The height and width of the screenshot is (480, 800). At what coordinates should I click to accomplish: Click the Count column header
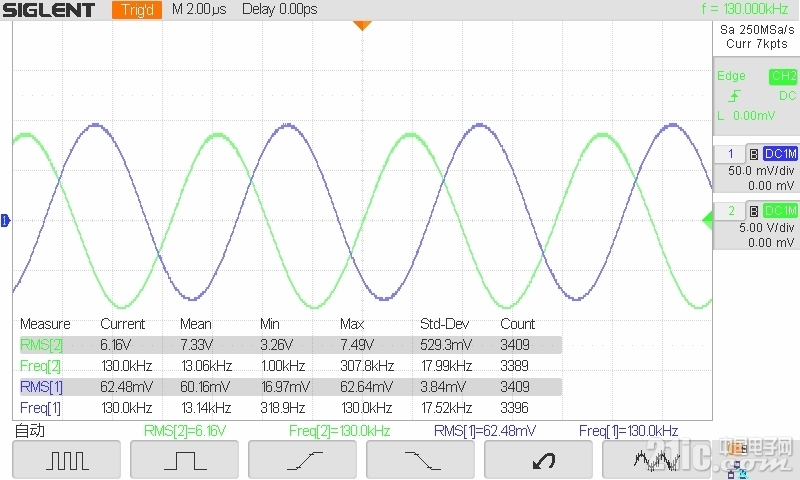point(517,324)
